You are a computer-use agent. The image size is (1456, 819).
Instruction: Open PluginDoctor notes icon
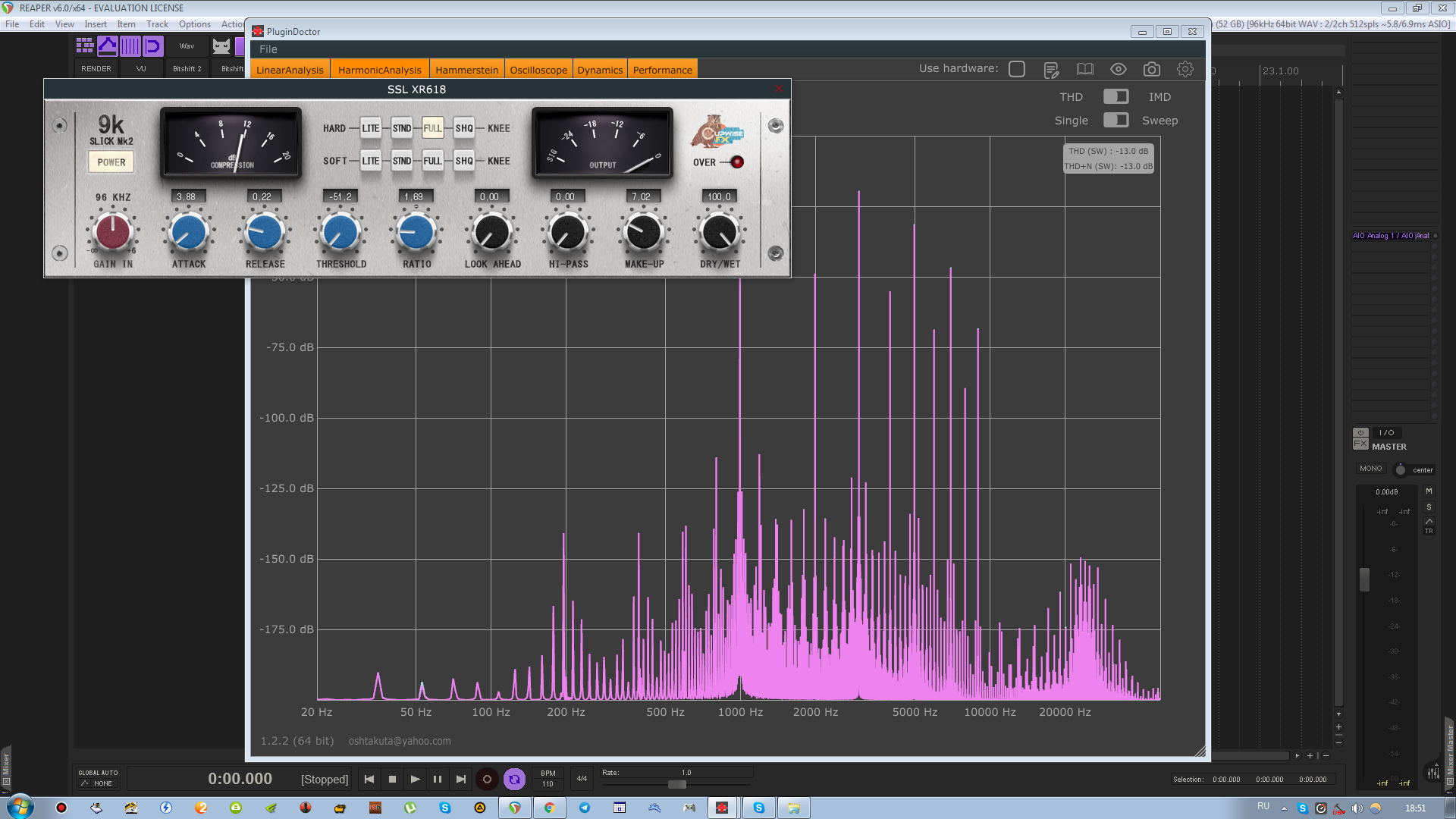(1051, 70)
